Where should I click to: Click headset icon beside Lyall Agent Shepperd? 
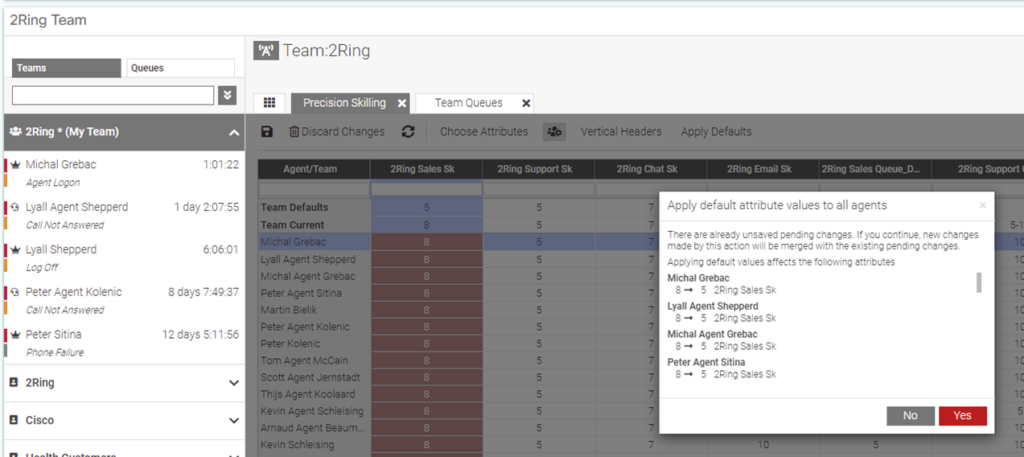click(16, 208)
